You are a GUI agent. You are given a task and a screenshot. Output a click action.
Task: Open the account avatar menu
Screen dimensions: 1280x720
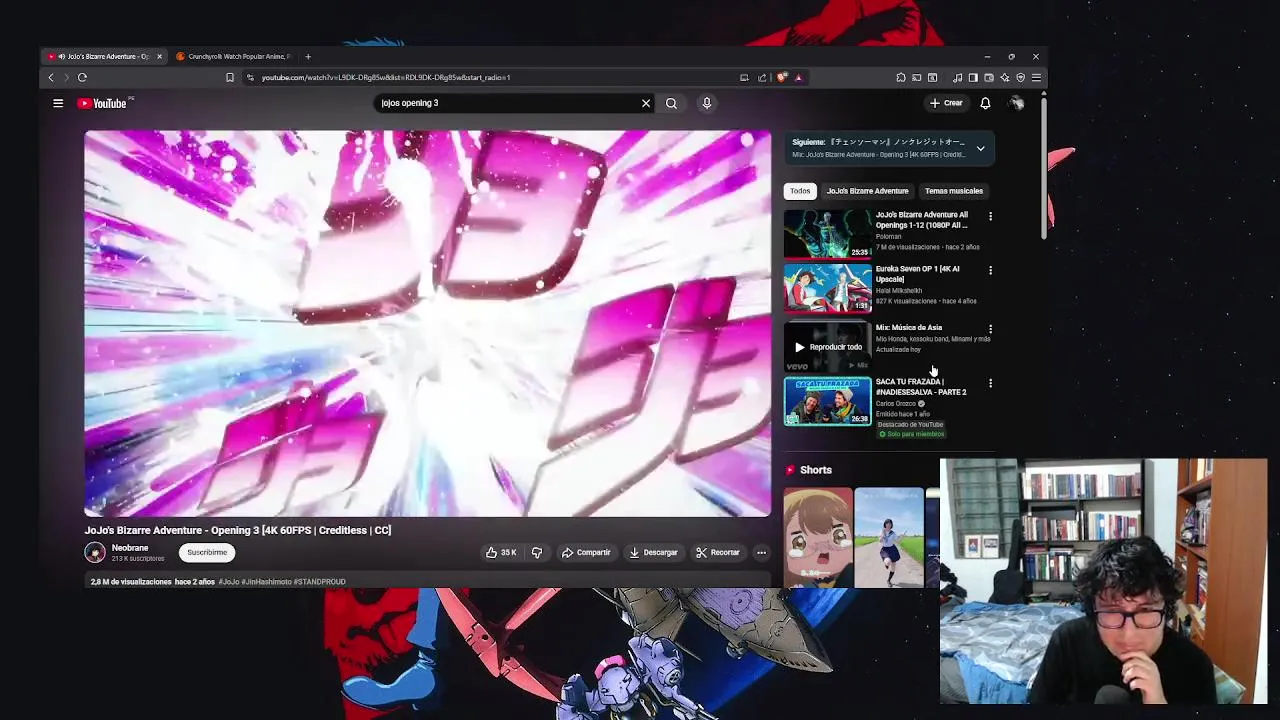click(x=1016, y=103)
